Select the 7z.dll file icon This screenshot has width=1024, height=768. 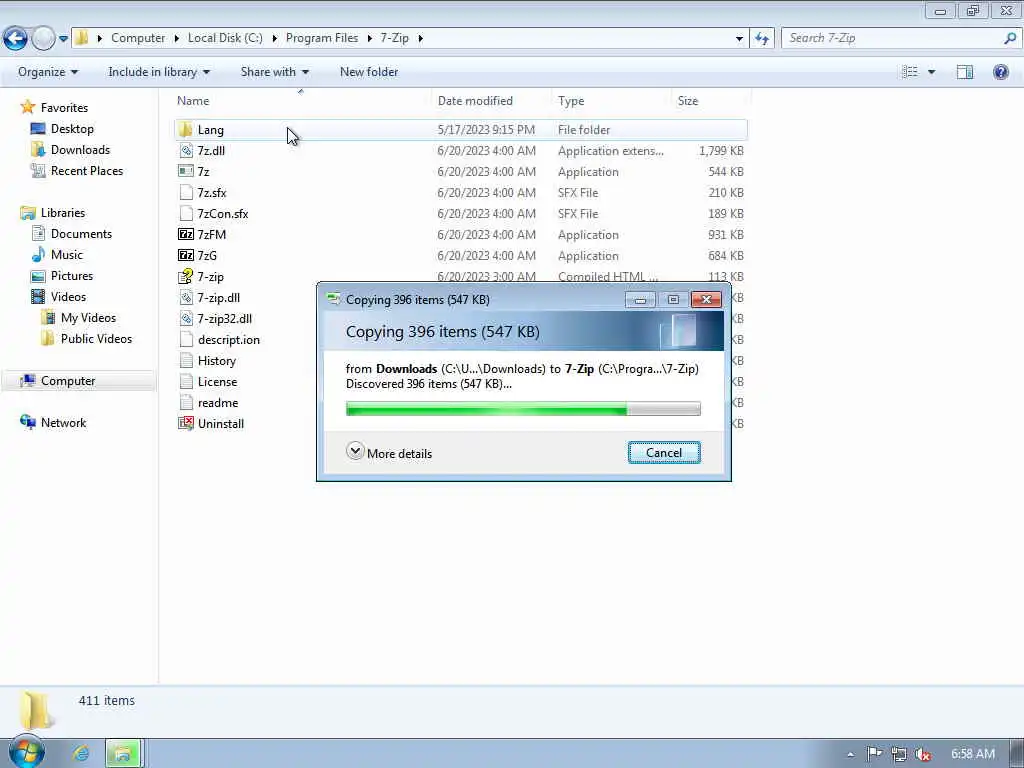pyautogui.click(x=185, y=150)
